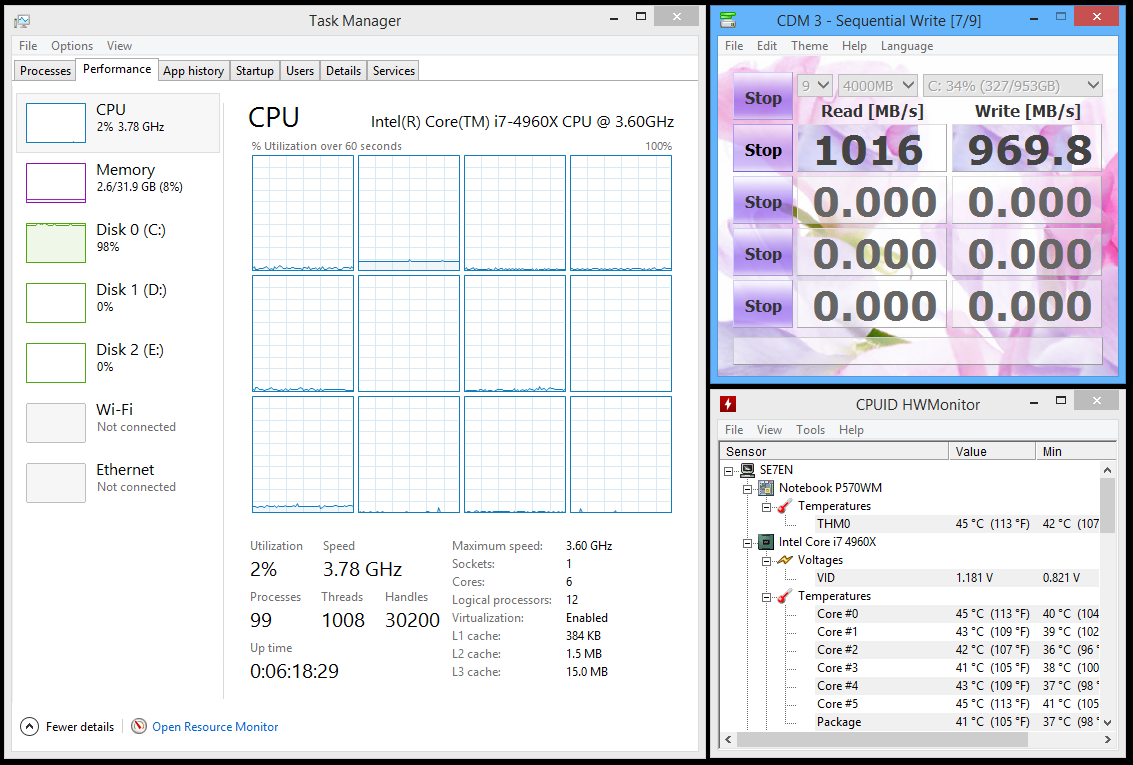Click the topmost Stop button in CDM
This screenshot has width=1133, height=765.
tap(763, 97)
